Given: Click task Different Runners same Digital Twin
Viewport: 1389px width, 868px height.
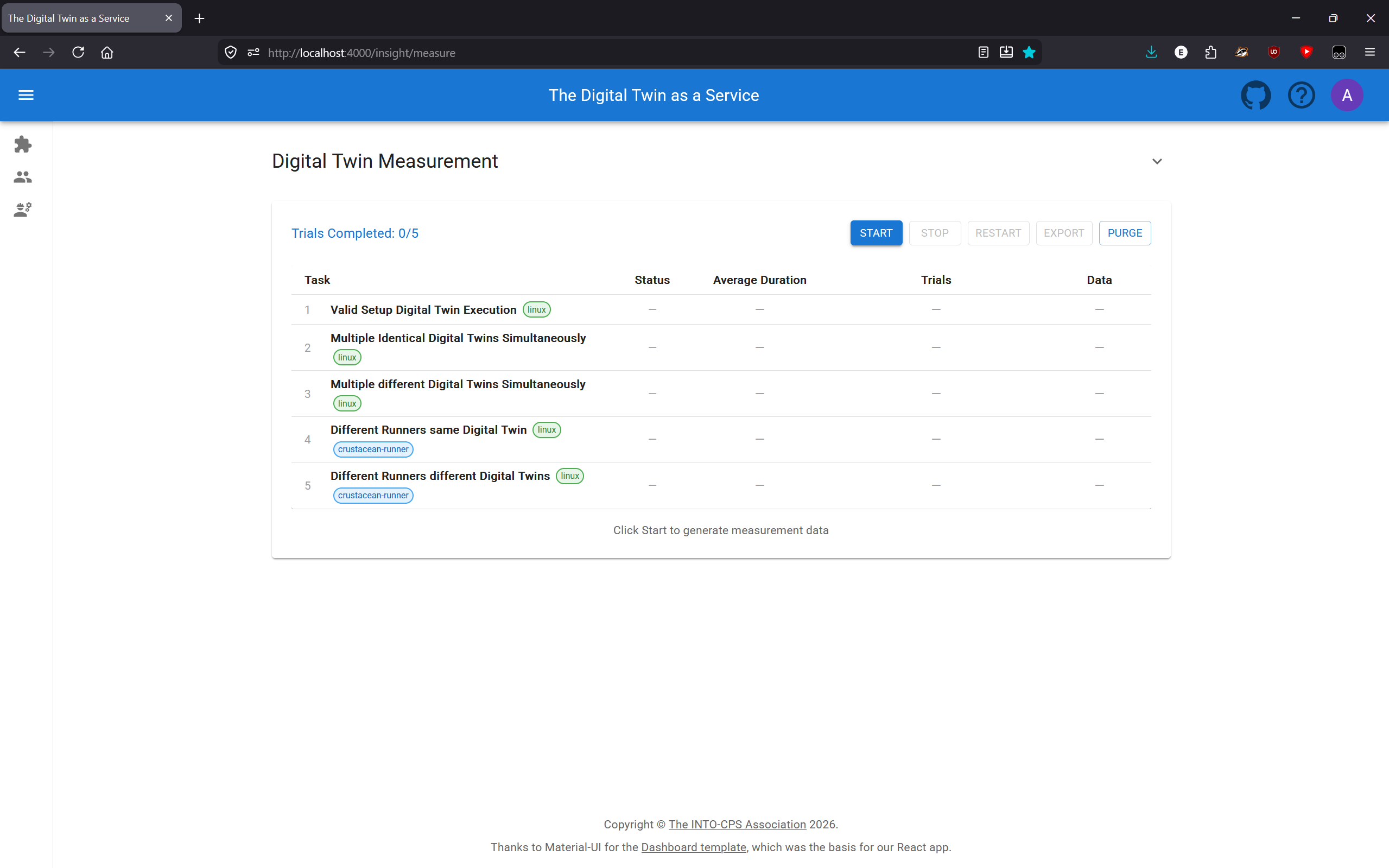Looking at the screenshot, I should tap(428, 430).
